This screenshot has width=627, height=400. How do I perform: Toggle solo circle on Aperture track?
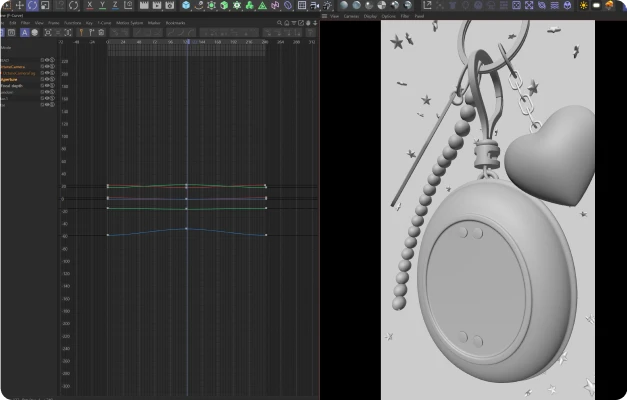52,79
